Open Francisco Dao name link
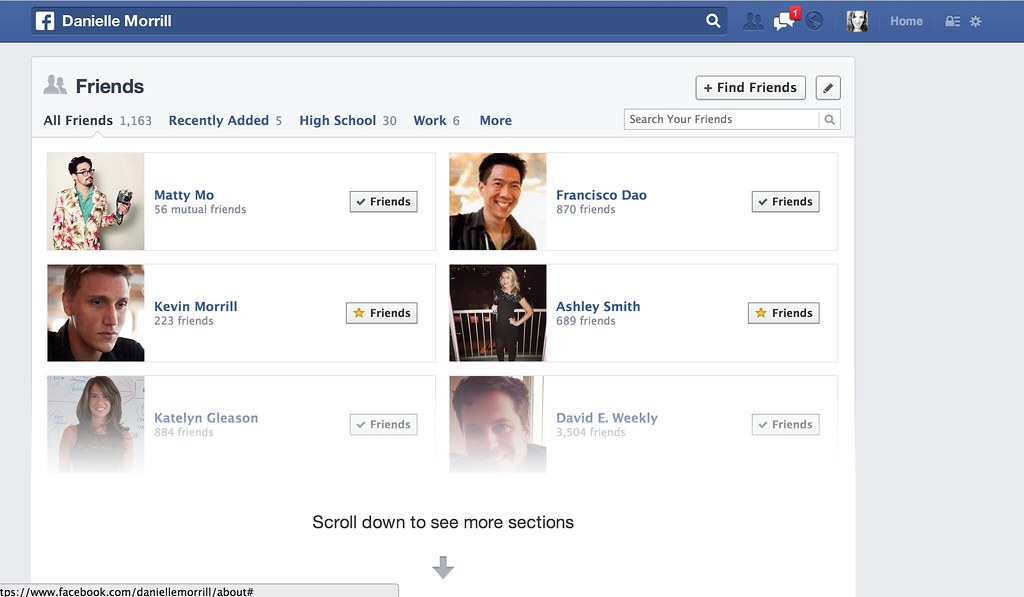 tap(601, 195)
